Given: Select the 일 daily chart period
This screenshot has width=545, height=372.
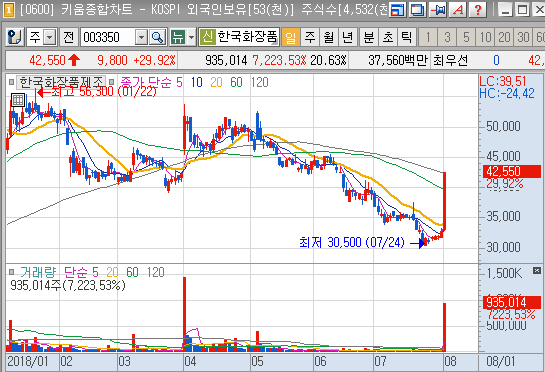Looking at the screenshot, I should click(291, 37).
